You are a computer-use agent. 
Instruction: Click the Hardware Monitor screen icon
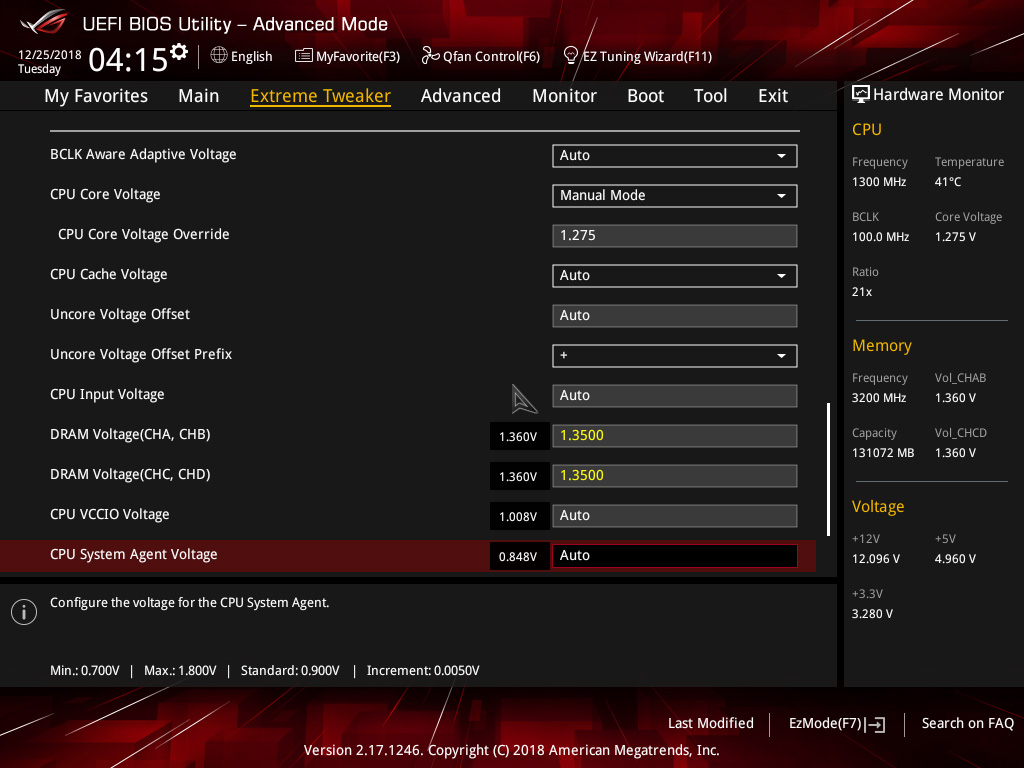point(861,95)
